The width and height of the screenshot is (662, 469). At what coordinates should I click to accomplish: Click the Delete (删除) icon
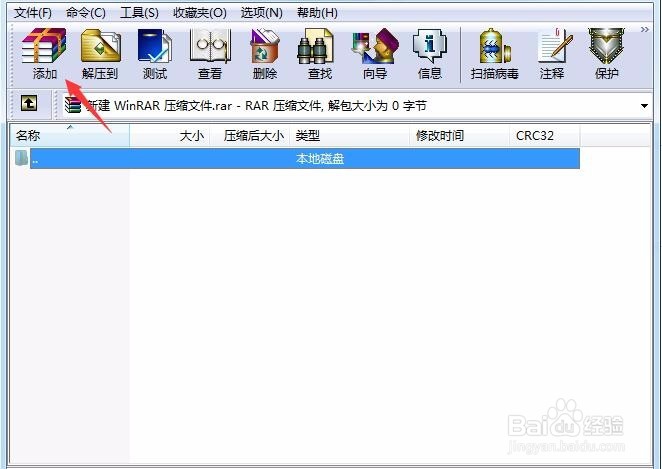[265, 54]
